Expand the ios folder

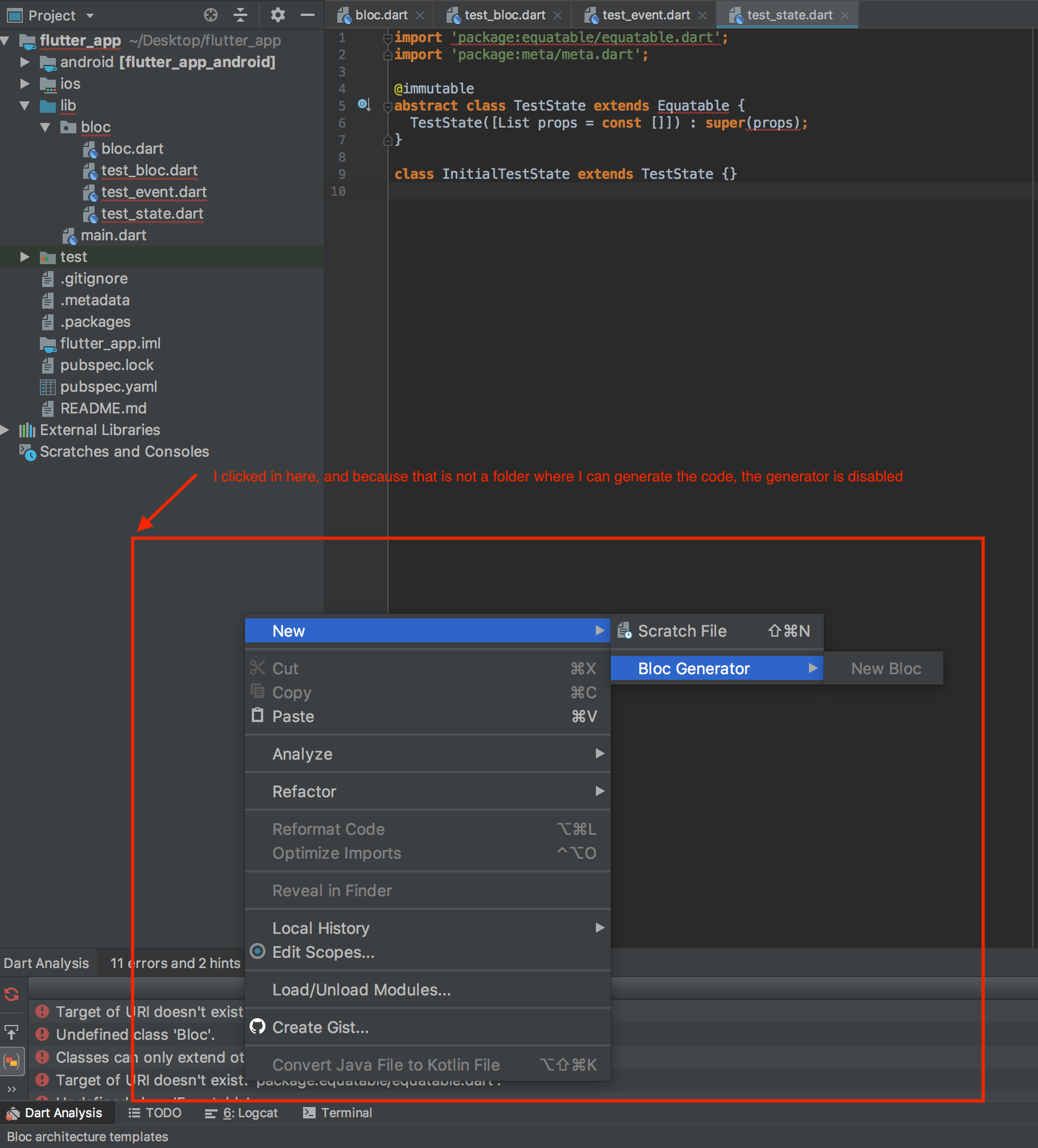[24, 83]
